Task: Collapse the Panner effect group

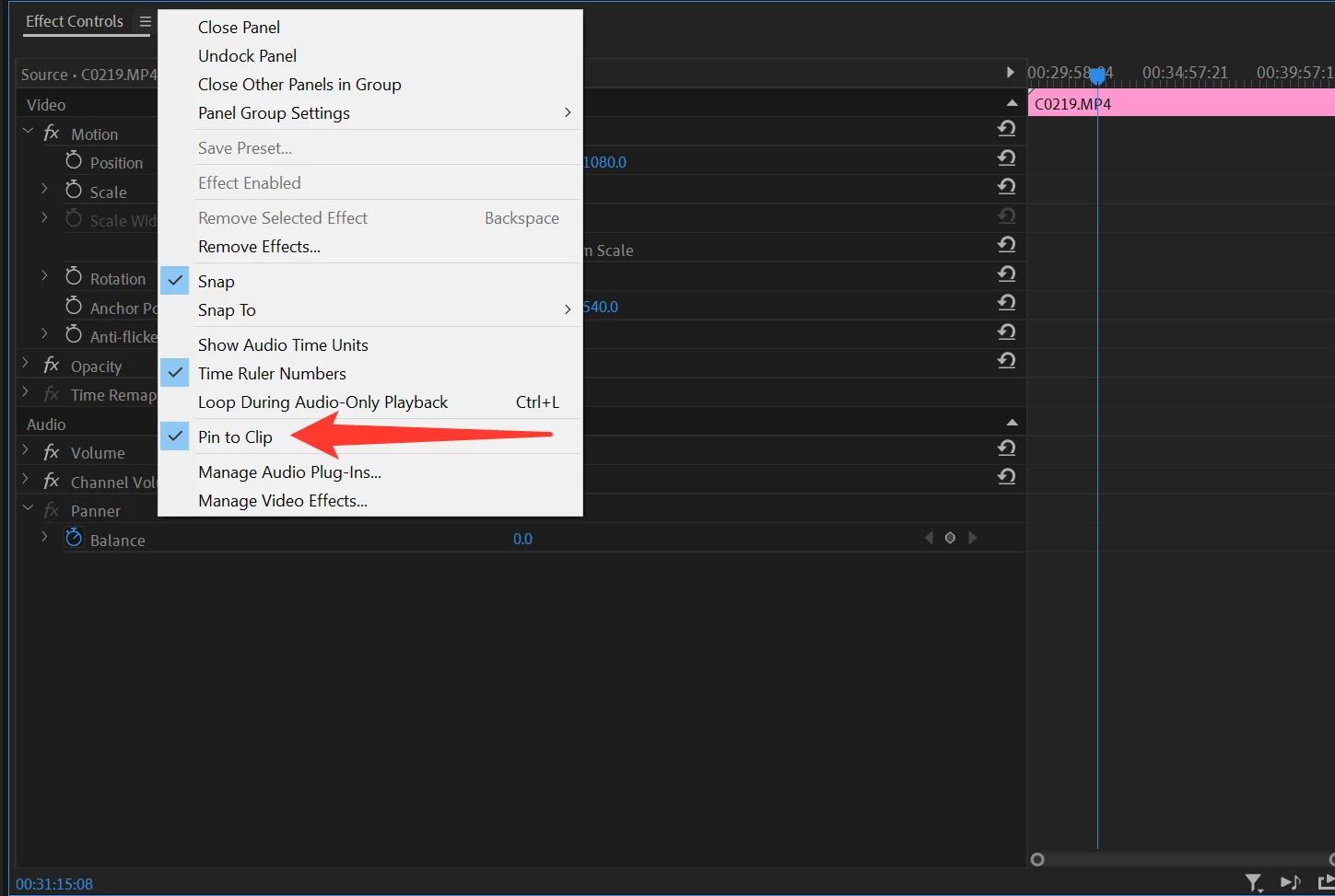Action: click(x=28, y=509)
